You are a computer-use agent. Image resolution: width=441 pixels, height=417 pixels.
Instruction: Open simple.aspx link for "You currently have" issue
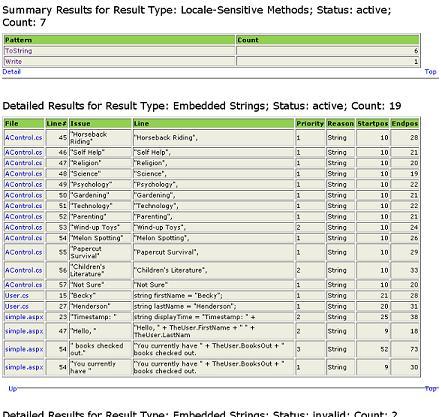24,367
